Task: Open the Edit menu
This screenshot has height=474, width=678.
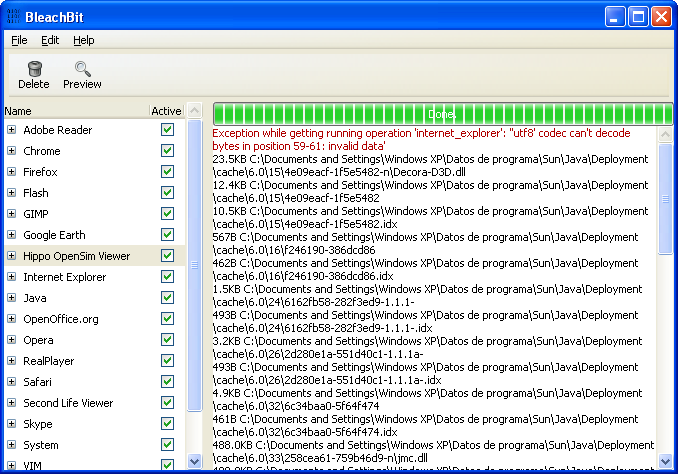Action: click(x=50, y=40)
